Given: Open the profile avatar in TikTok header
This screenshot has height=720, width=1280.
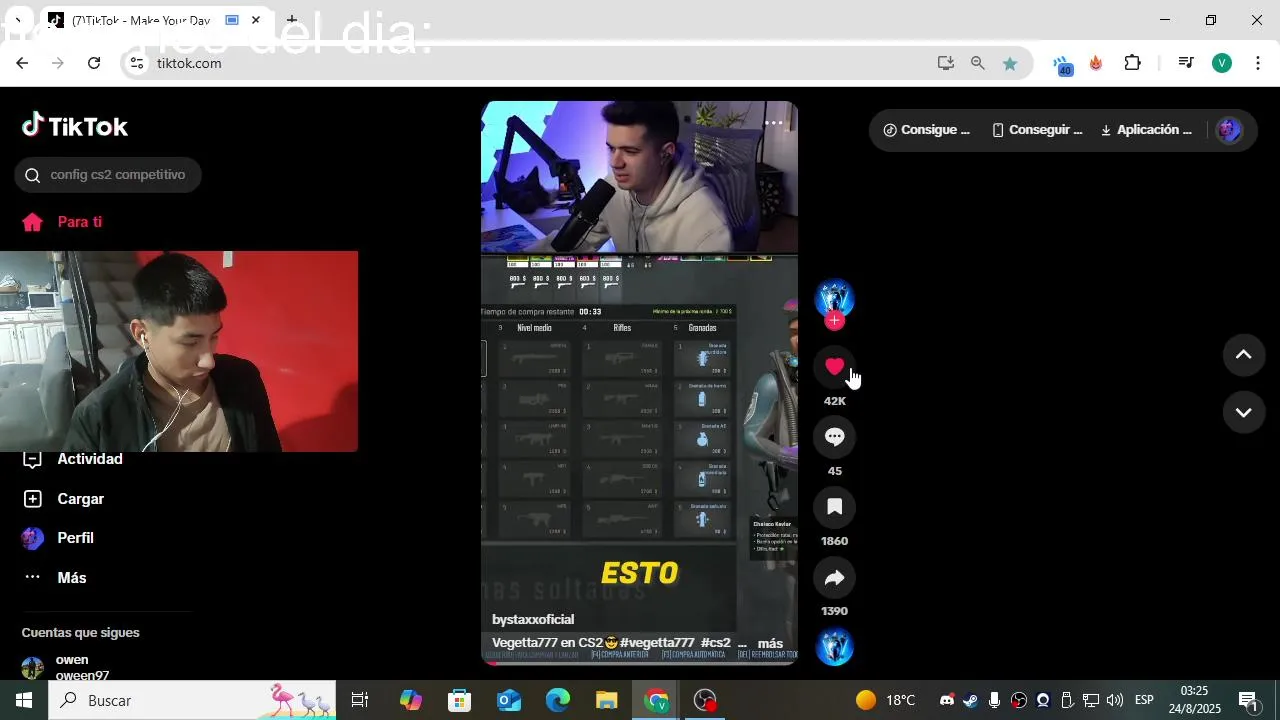Looking at the screenshot, I should [x=1229, y=130].
